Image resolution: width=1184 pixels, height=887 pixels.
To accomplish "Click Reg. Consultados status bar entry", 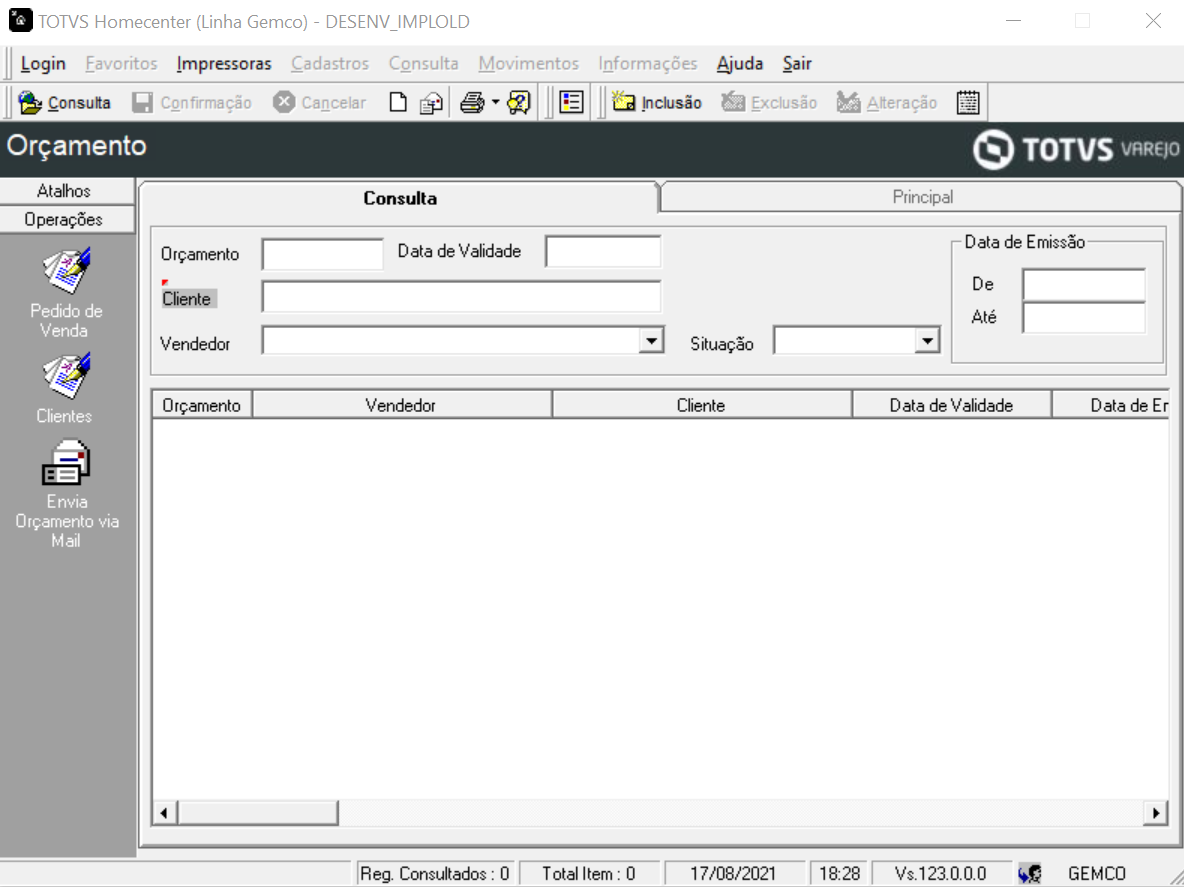I will pyautogui.click(x=436, y=873).
